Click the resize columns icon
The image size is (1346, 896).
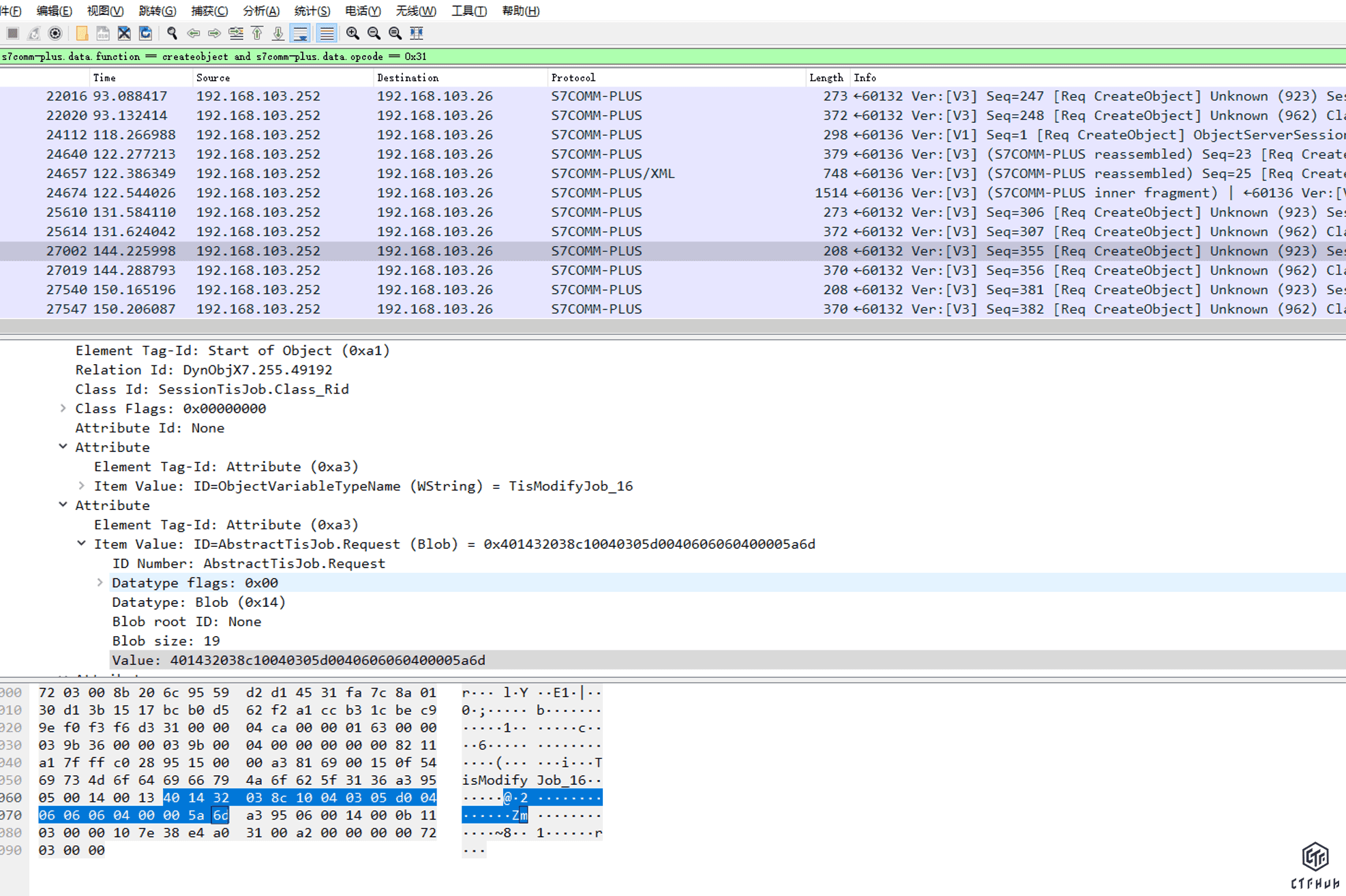click(417, 33)
